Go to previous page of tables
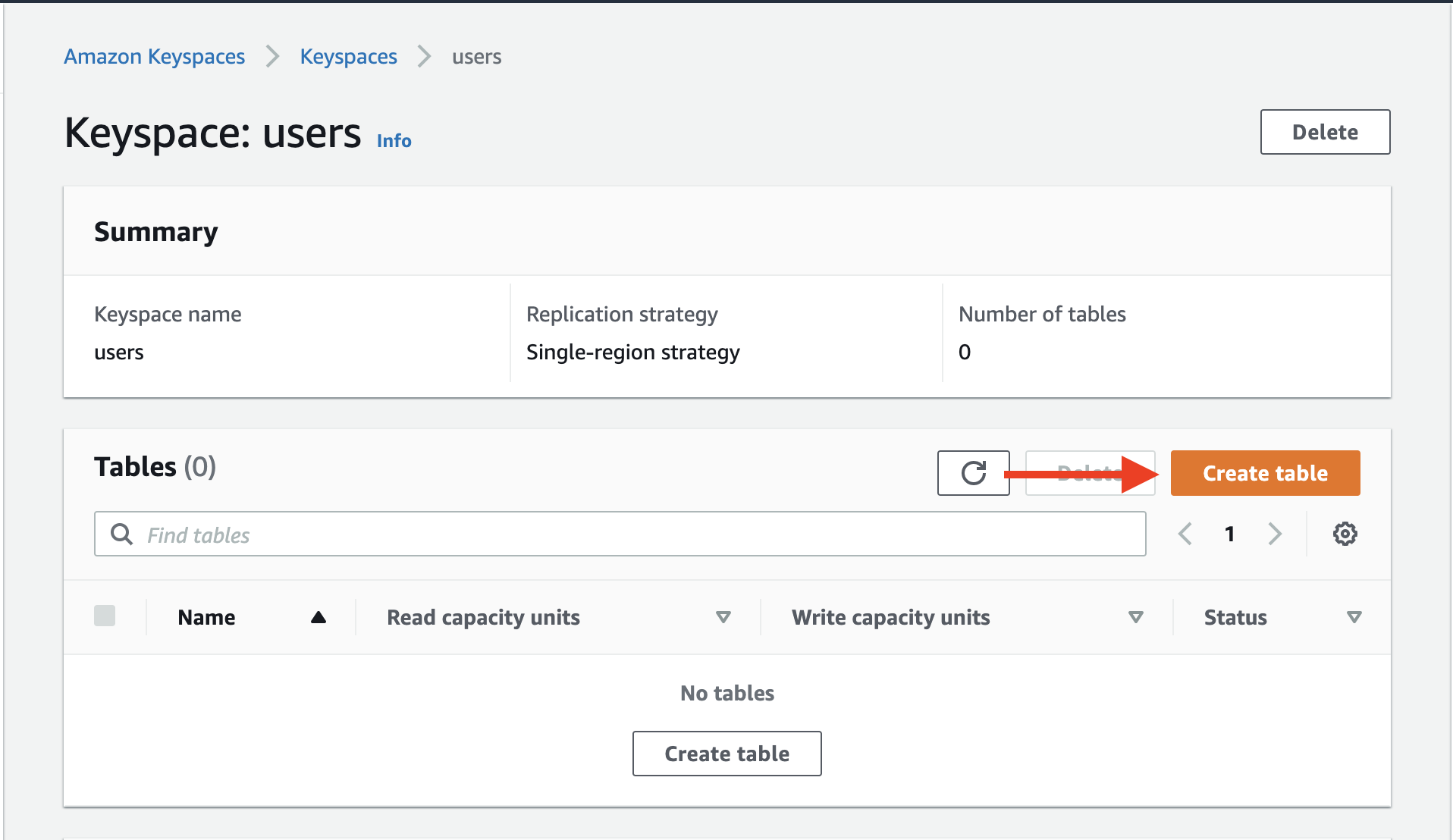1453x840 pixels. pyautogui.click(x=1185, y=534)
